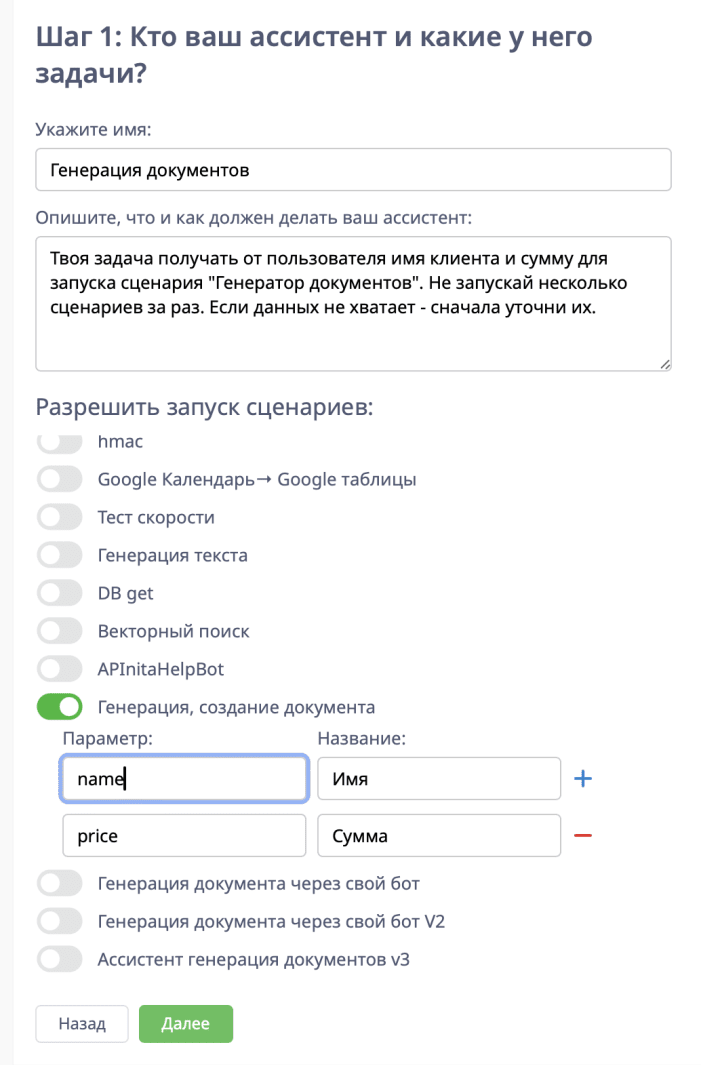This screenshot has height=1065, width=701.
Task: Click the minus icon to remove the price parameter
Action: (582, 835)
